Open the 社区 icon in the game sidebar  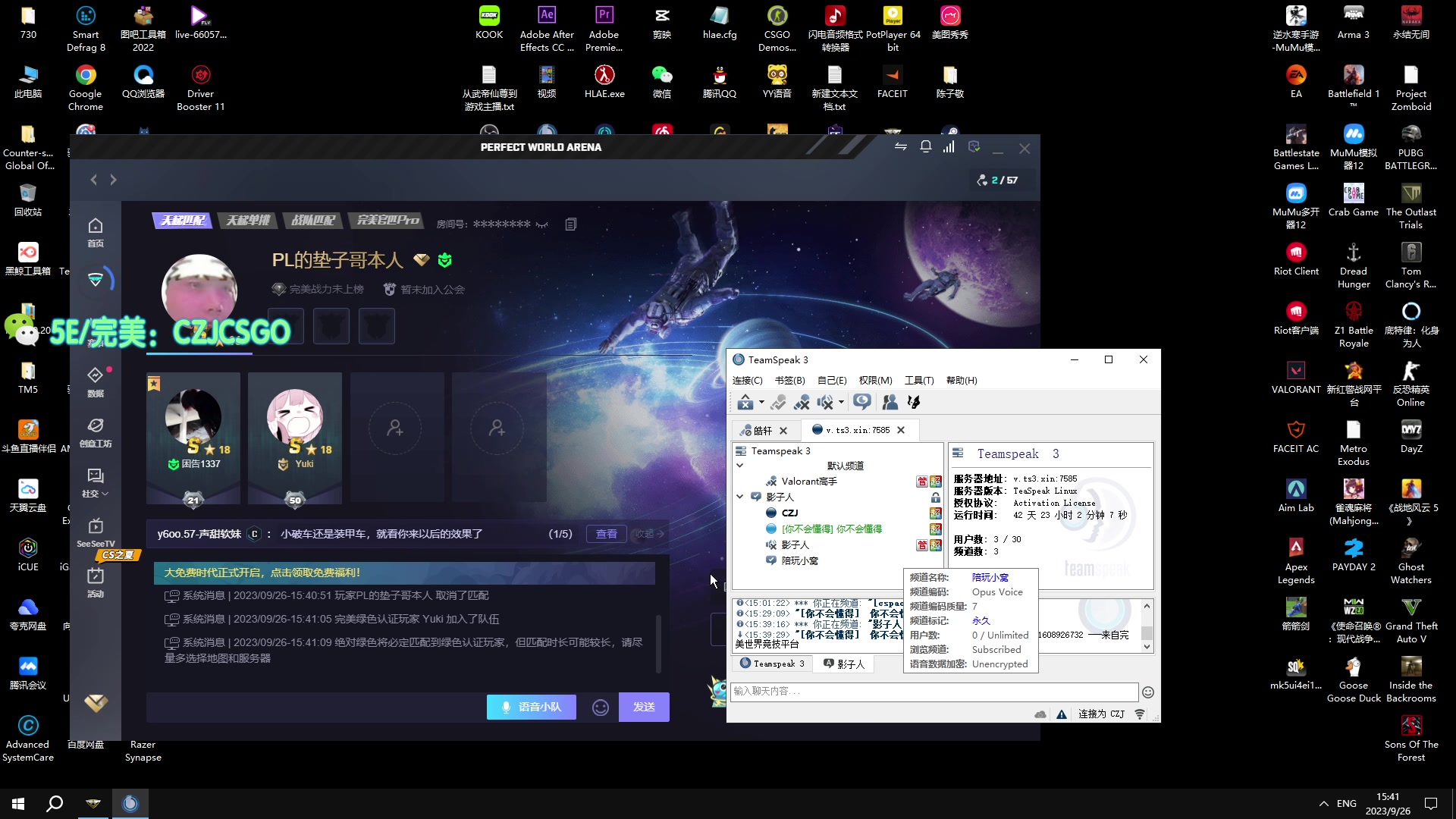pyautogui.click(x=96, y=479)
